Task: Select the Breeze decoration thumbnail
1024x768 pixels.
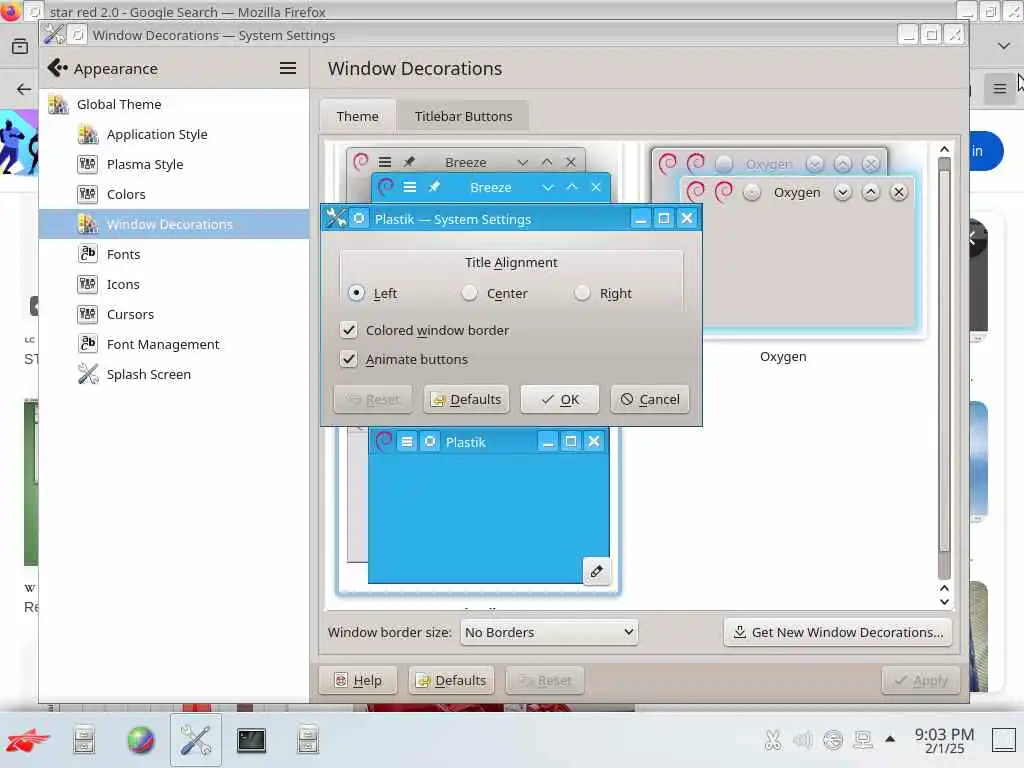Action: (x=477, y=174)
